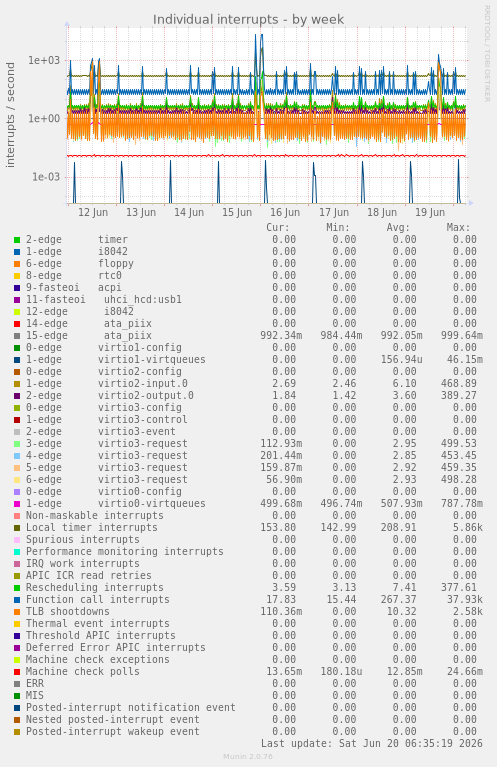Screen dimensions: 497x767
Task: Click the Last update timestamp text
Action: 372,744
